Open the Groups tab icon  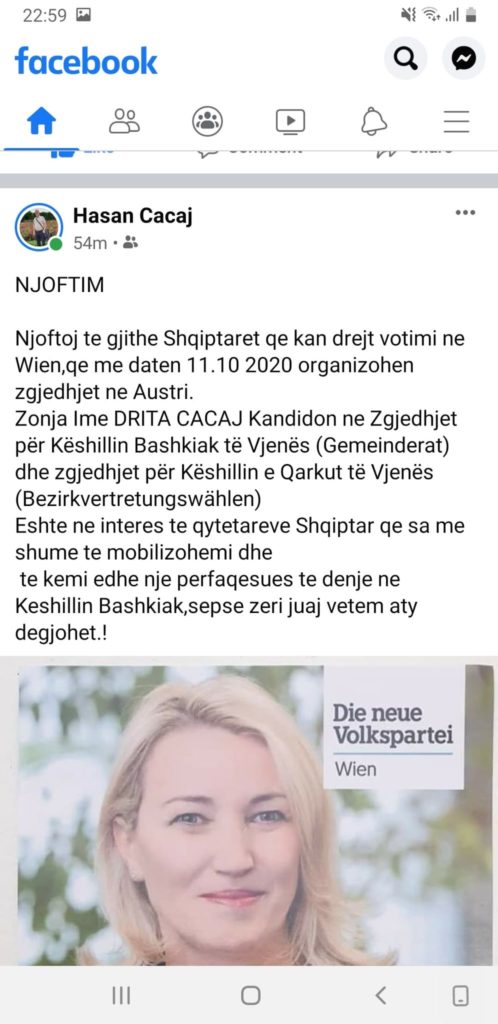point(208,121)
